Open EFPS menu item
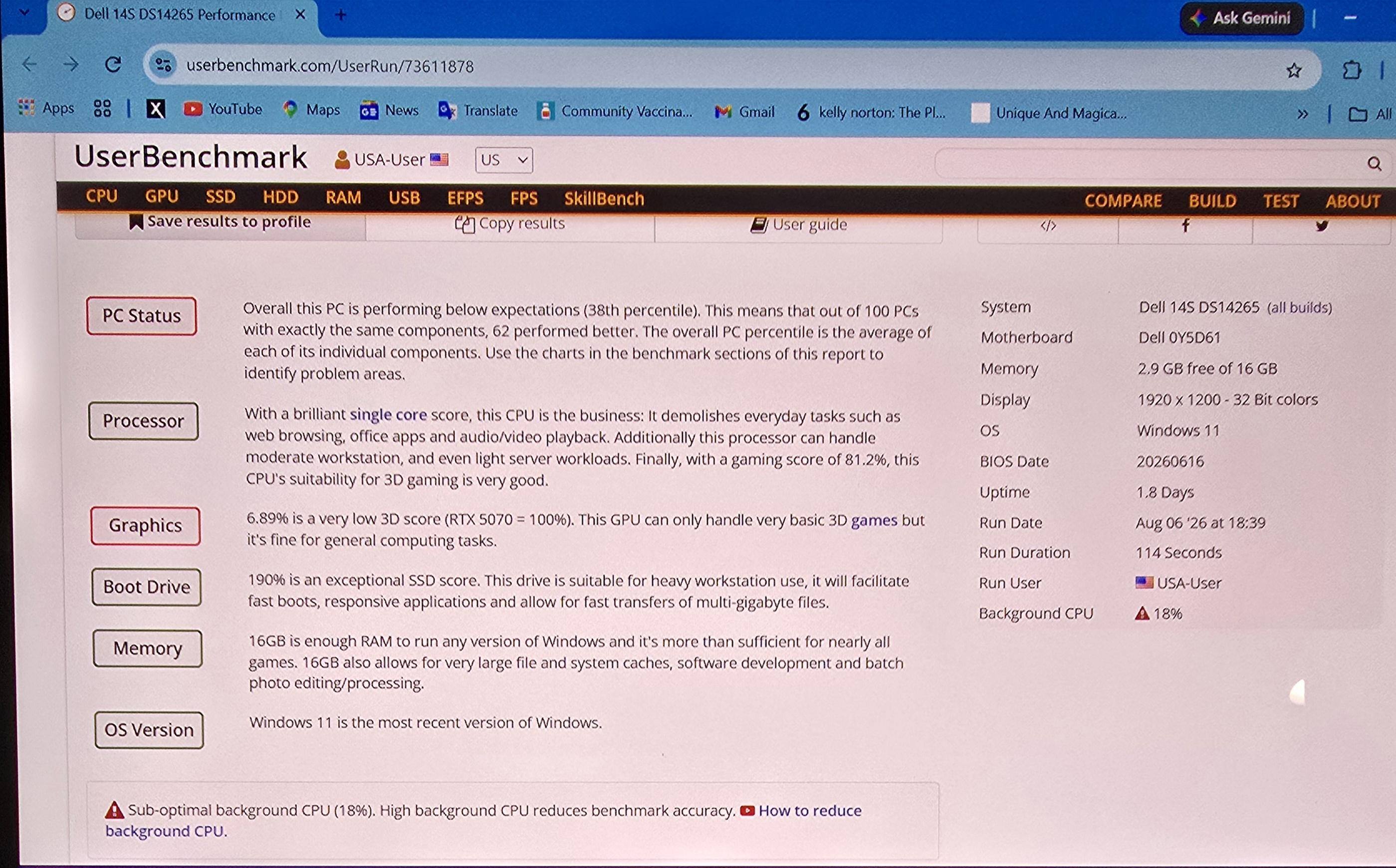Viewport: 1396px width, 868px height. tap(465, 198)
